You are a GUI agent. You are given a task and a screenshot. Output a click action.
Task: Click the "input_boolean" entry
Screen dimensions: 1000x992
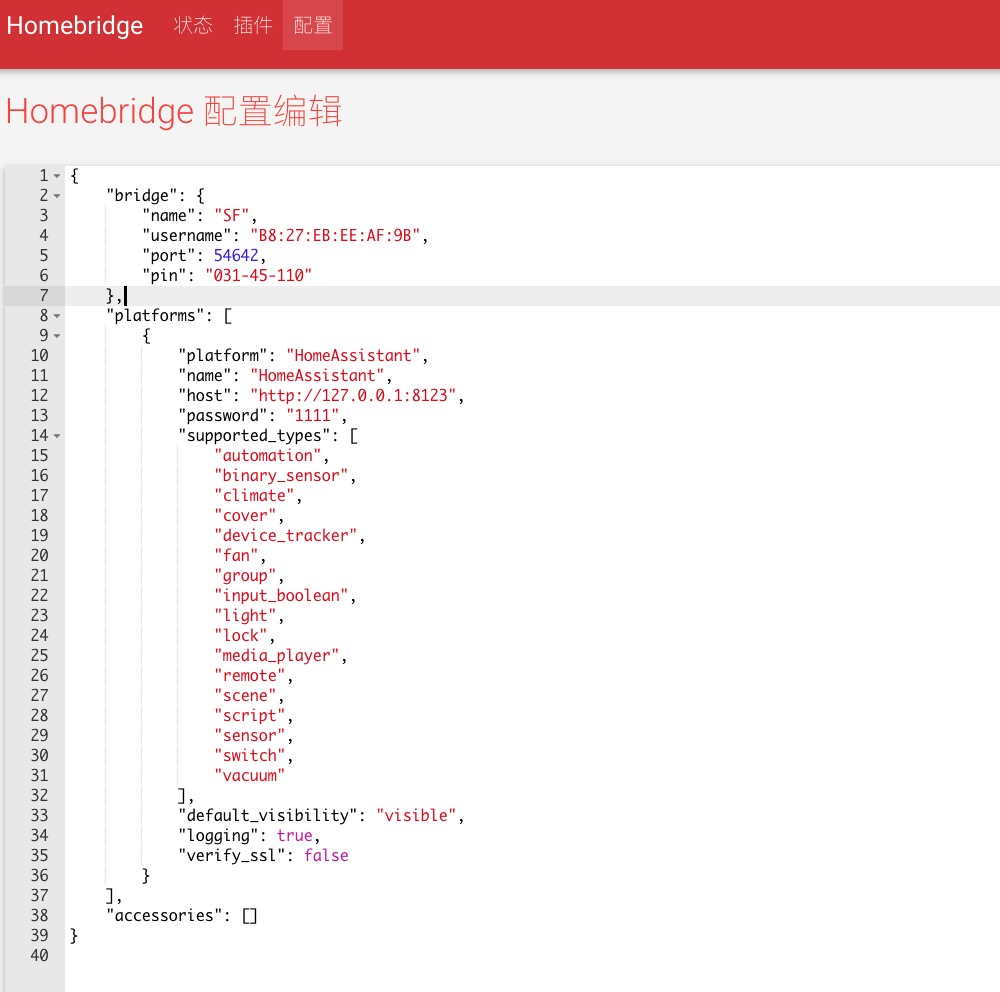tap(281, 595)
